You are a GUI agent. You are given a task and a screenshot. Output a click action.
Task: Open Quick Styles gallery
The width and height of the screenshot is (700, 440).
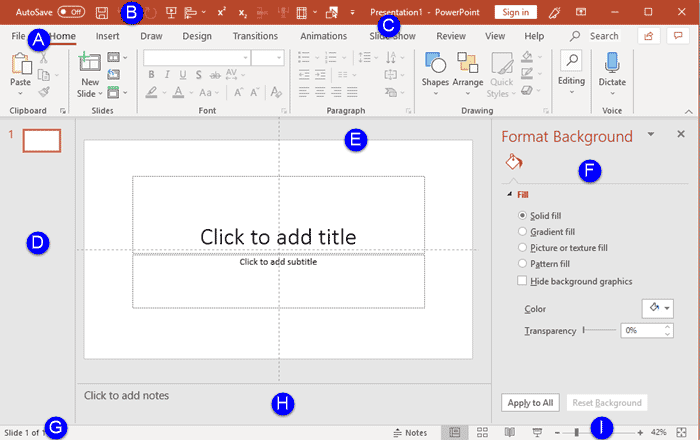click(x=502, y=75)
